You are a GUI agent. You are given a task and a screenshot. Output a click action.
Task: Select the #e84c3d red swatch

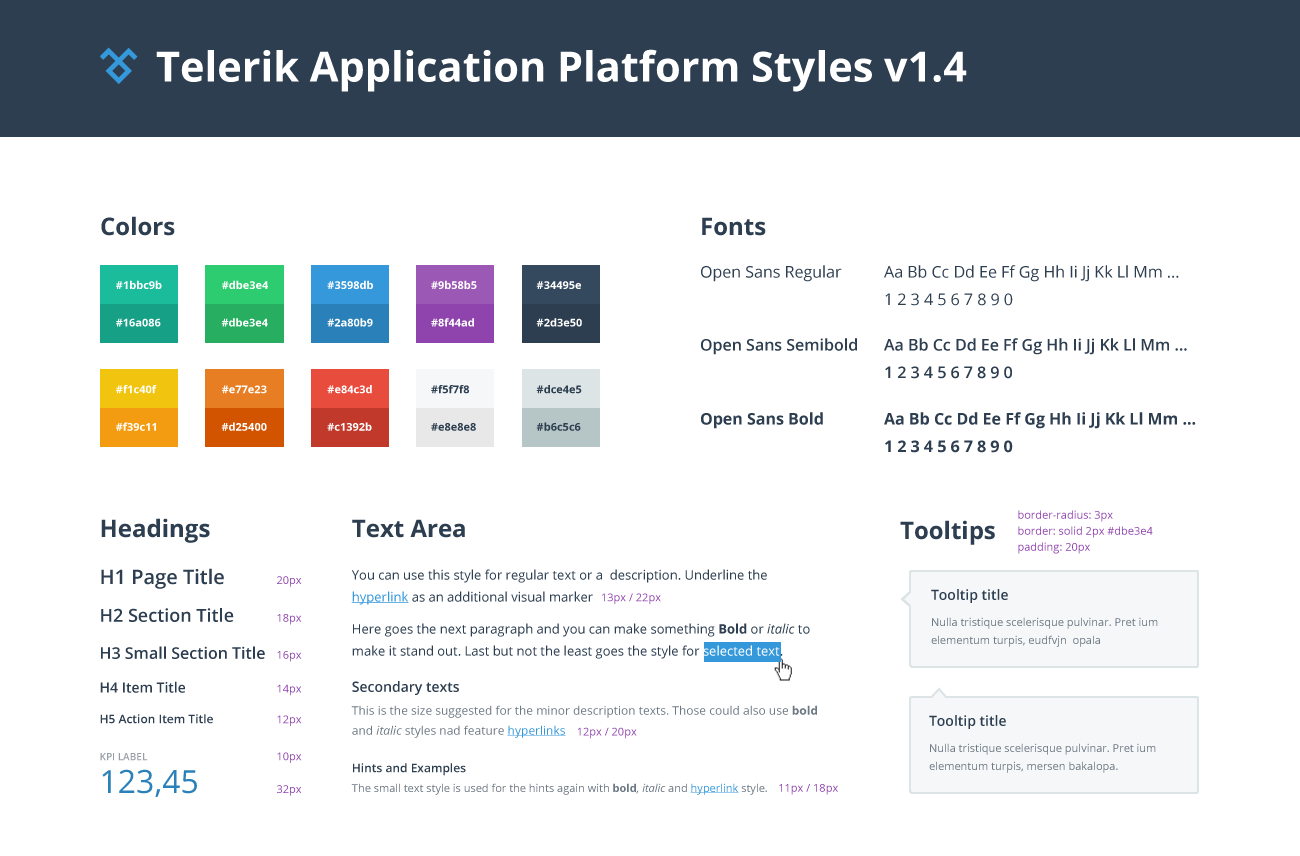click(x=350, y=389)
